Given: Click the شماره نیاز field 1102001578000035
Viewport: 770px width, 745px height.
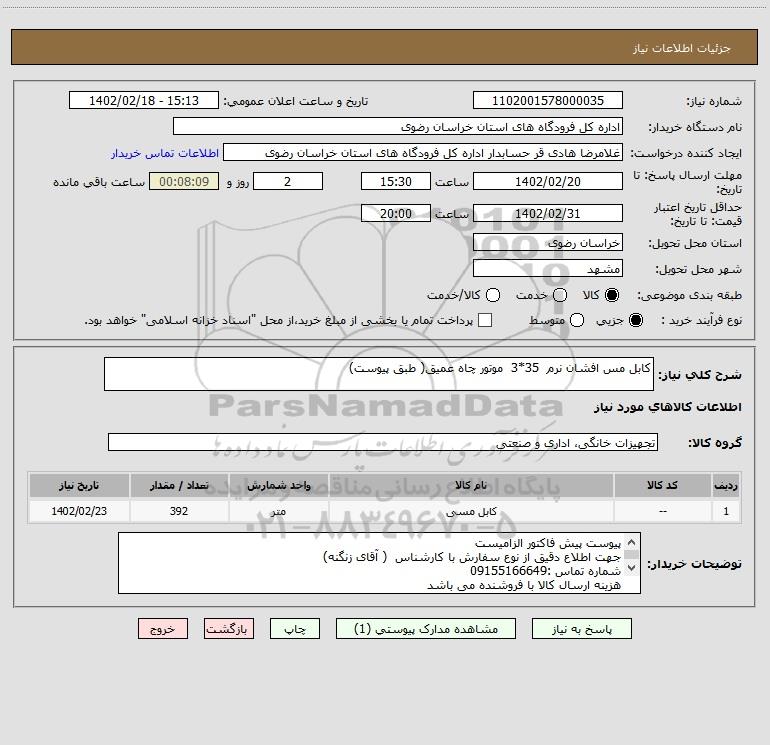Looking at the screenshot, I should [548, 100].
